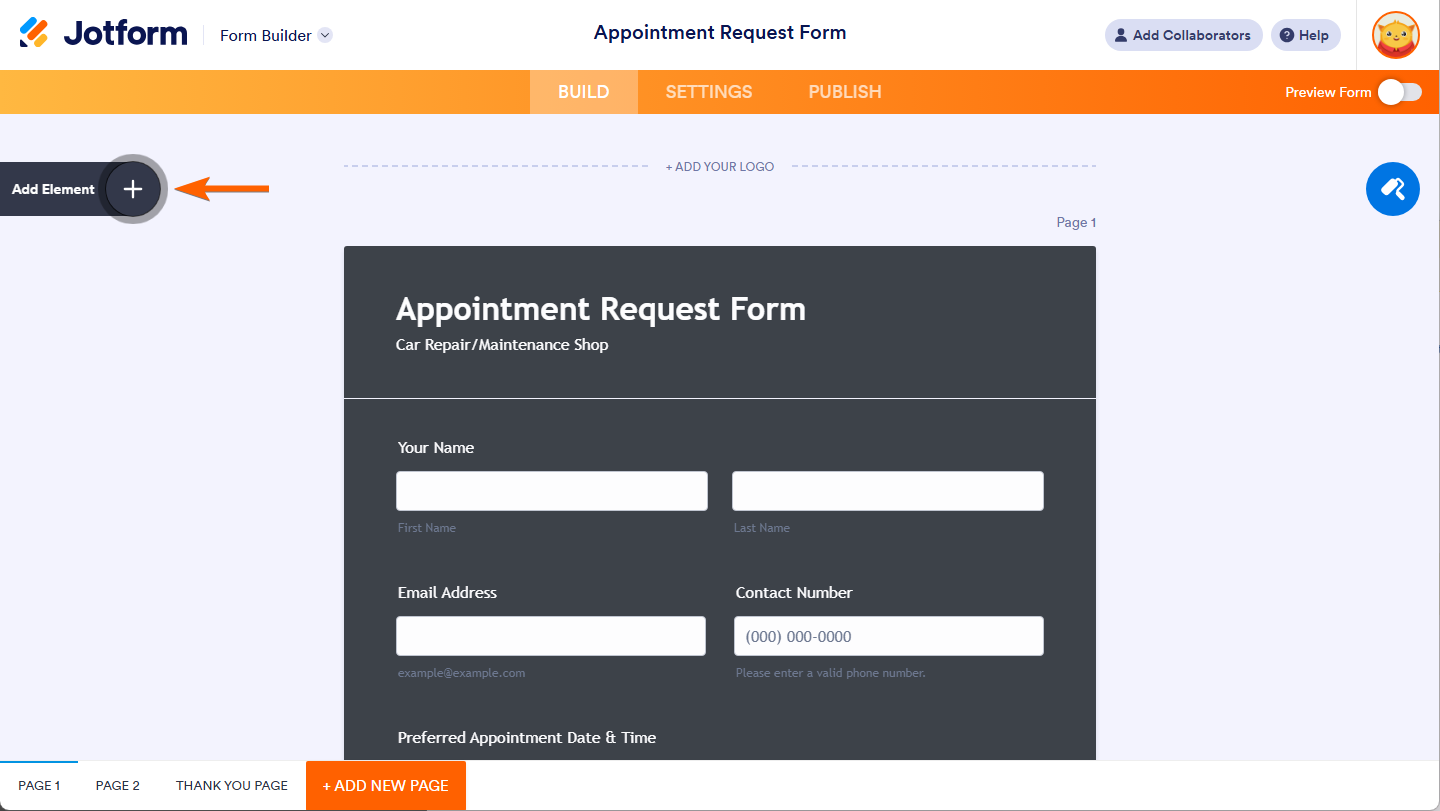Click the Add Element plus icon
Viewport: 1440px width, 811px height.
tap(133, 189)
